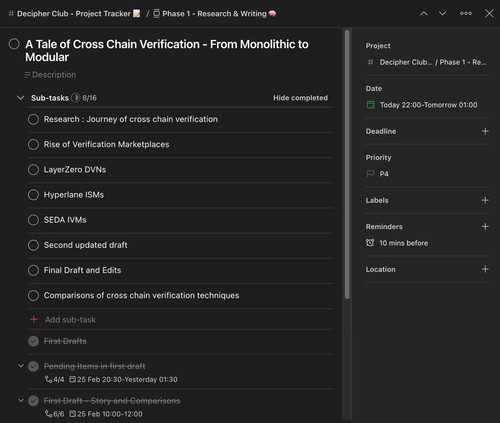Change project Decipher Club / Phase 1
The height and width of the screenshot is (423, 500).
(427, 62)
